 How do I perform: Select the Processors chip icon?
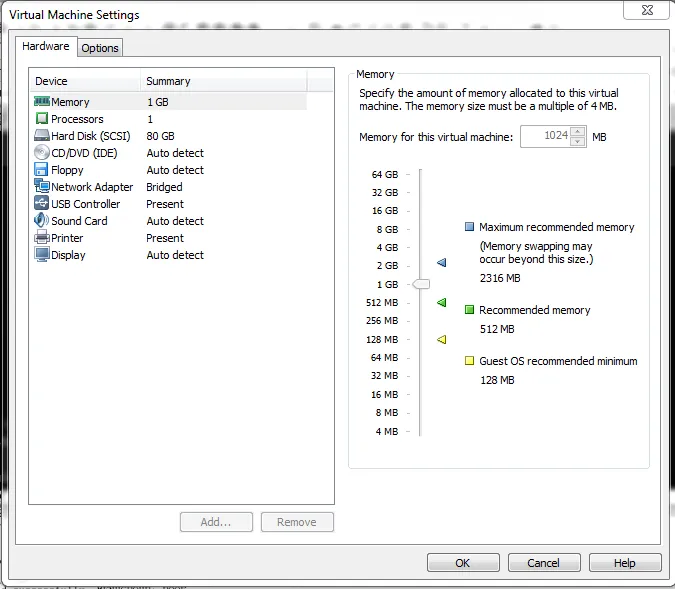click(x=42, y=118)
